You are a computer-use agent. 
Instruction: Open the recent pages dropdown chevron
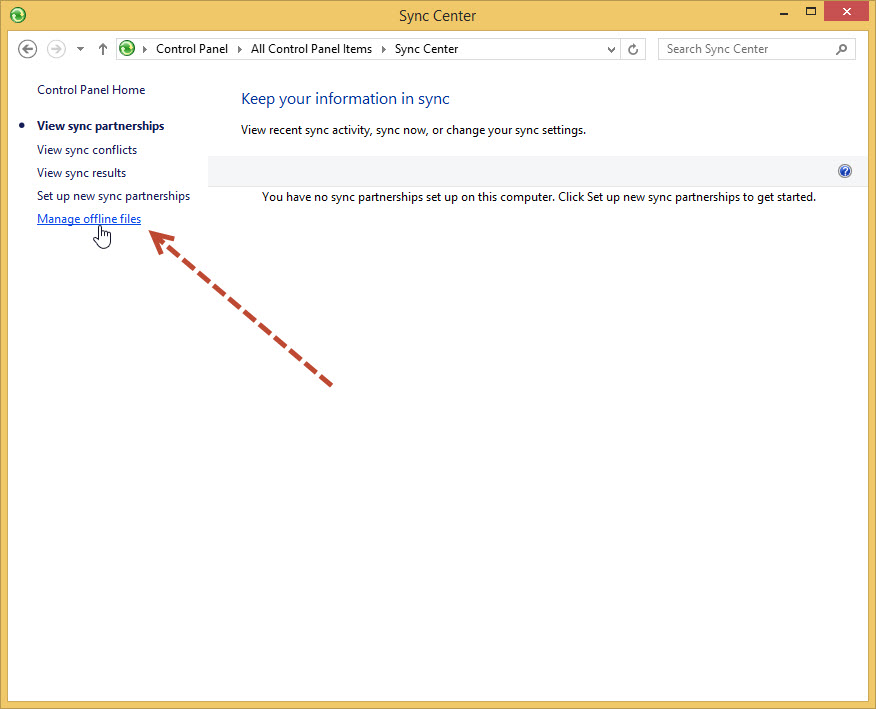tap(79, 48)
